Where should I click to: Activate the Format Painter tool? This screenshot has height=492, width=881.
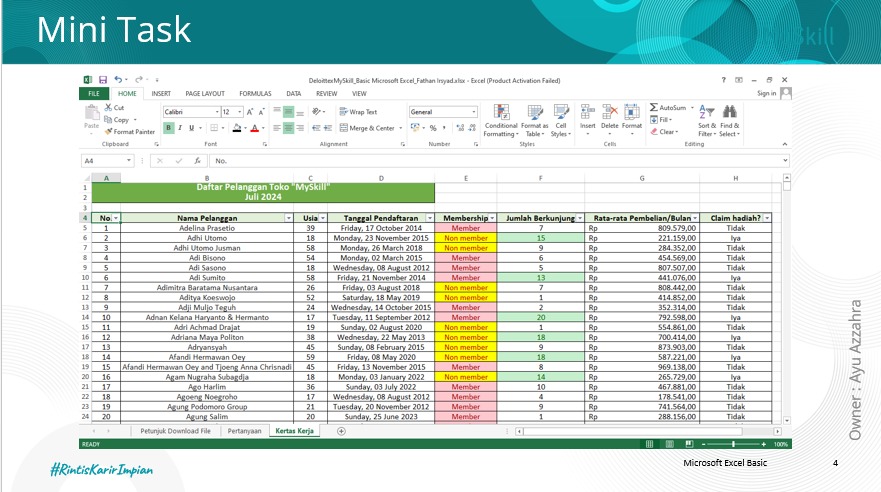(130, 131)
